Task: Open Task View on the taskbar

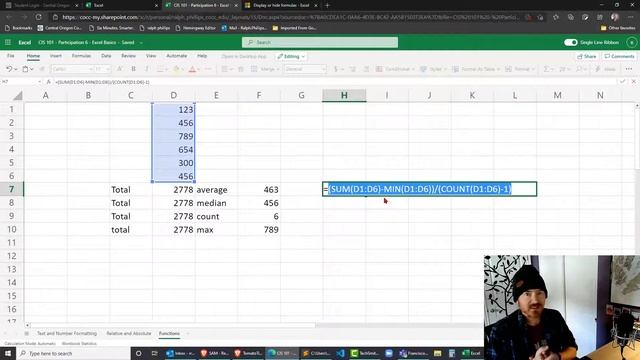Action: pos(154,353)
